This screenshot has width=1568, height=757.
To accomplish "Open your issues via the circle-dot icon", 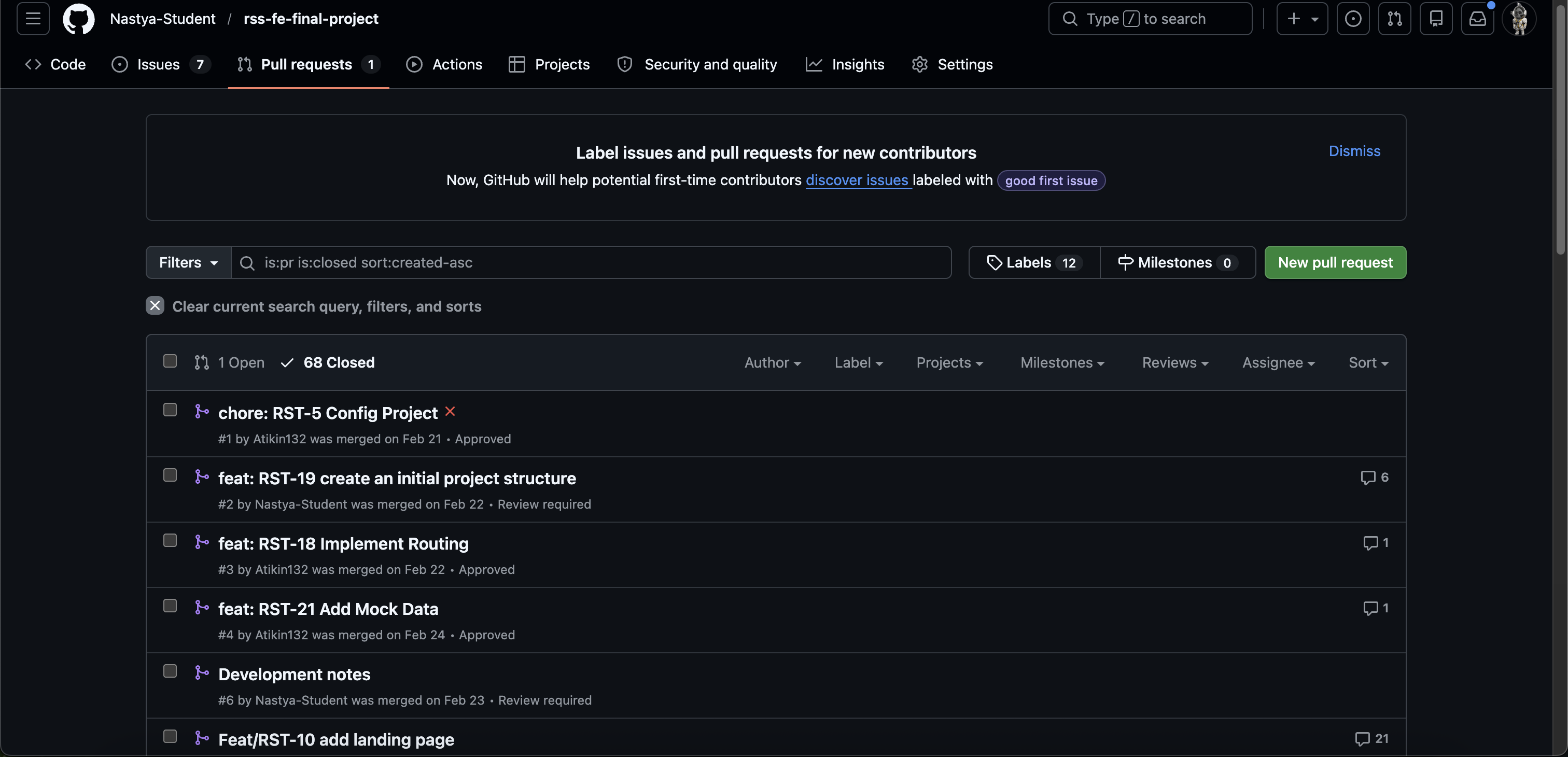I will pos(1353,18).
